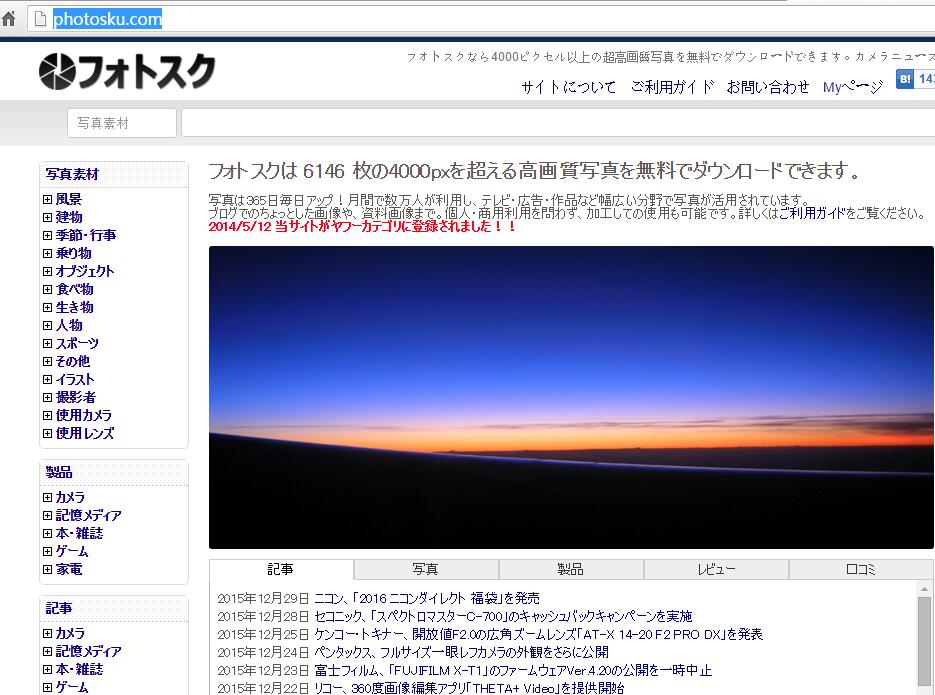The width and height of the screenshot is (935, 695).
Task: Open the 写真素材 search category field
Action: tap(122, 123)
